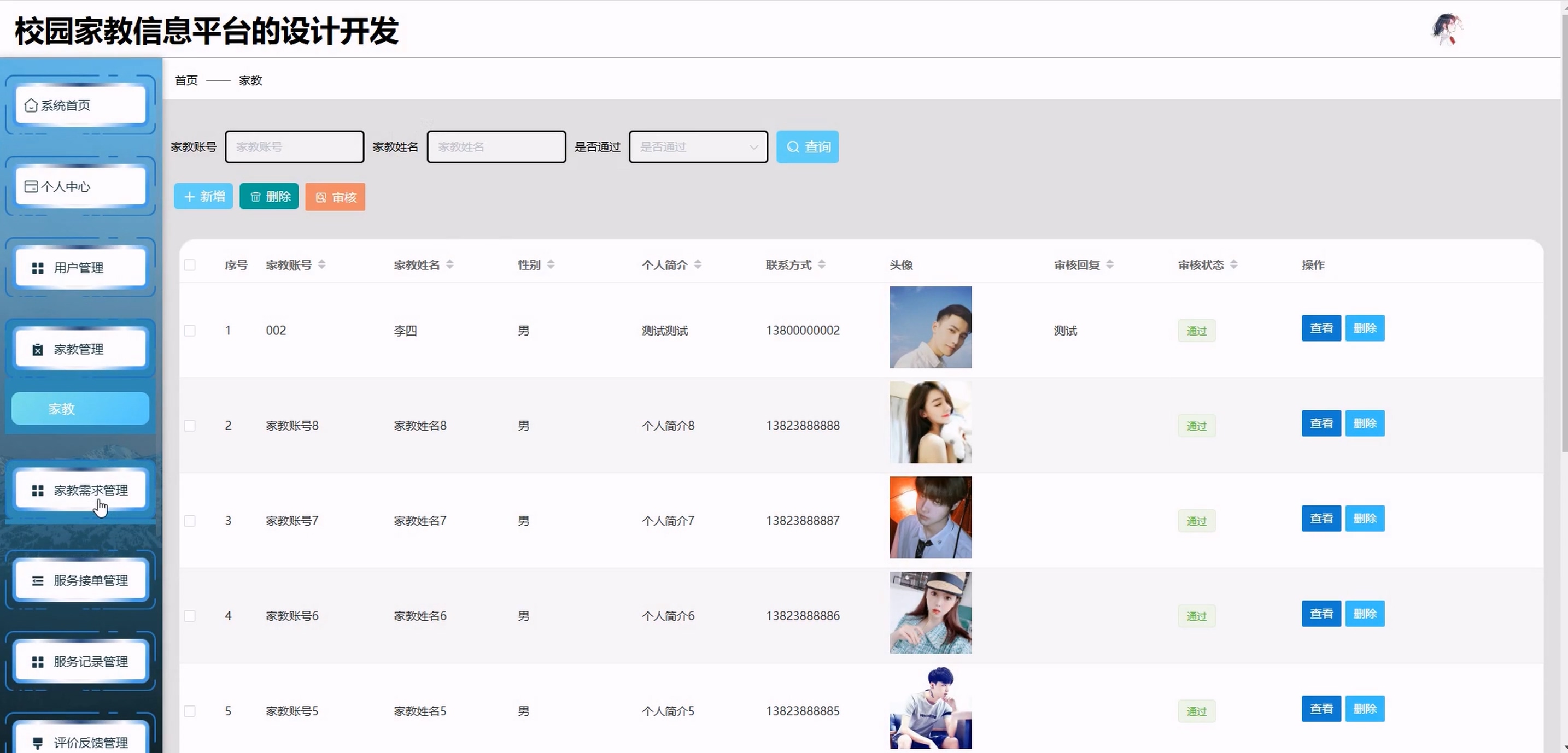The width and height of the screenshot is (1568, 753).
Task: Click the sort arrows on 家教账号 column
Action: click(x=322, y=264)
